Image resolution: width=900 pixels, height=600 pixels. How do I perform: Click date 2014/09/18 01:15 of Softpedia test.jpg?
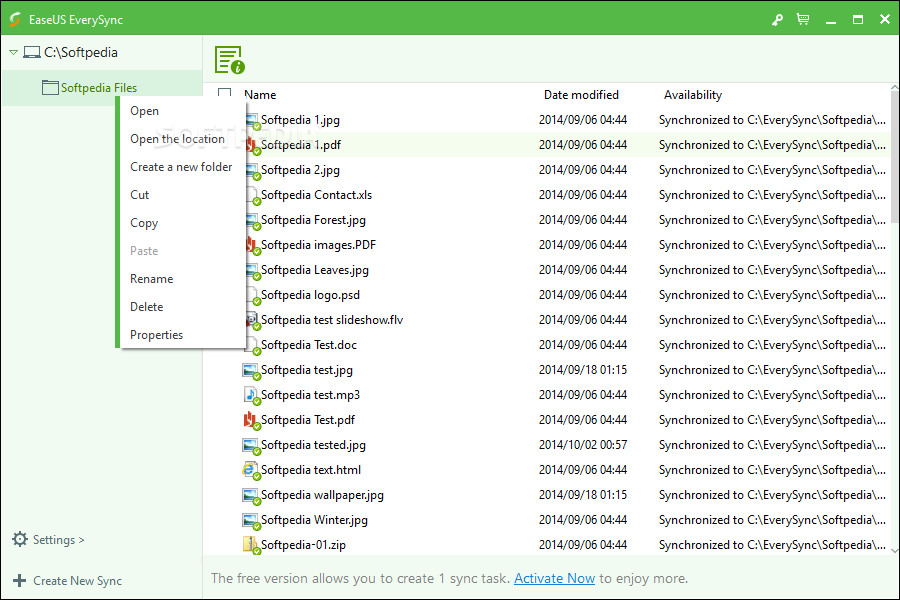[583, 370]
